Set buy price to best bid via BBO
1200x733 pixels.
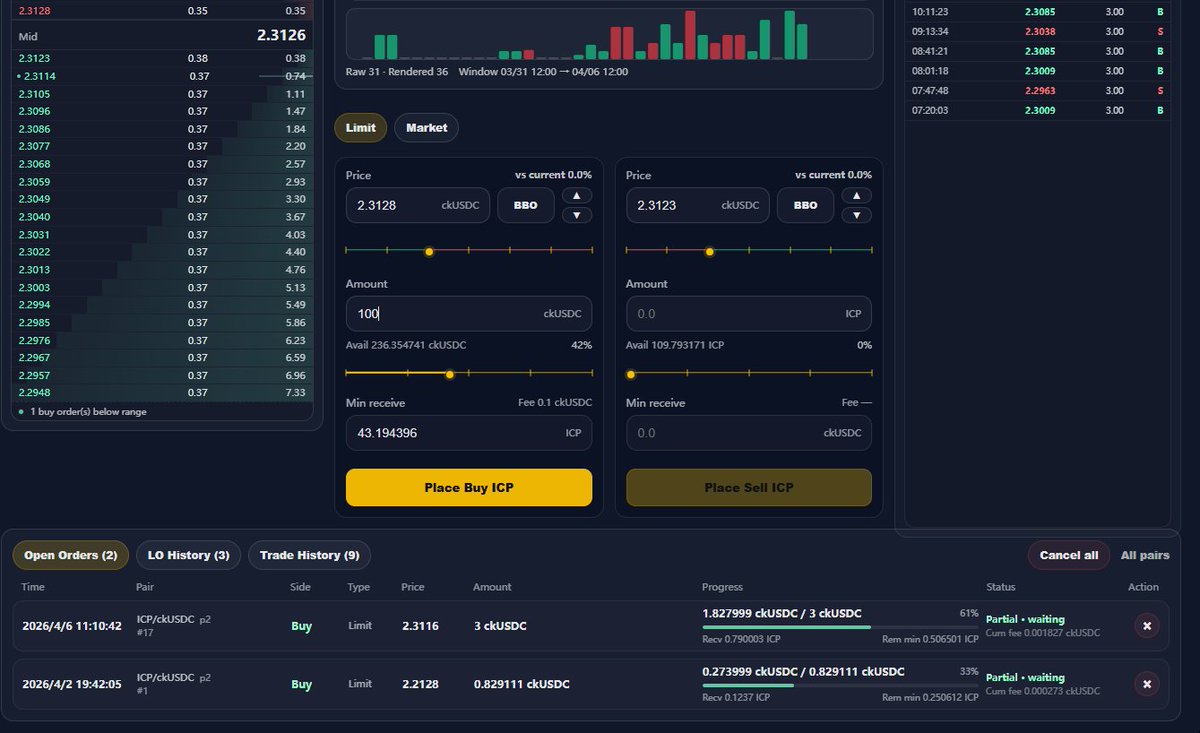click(x=526, y=204)
